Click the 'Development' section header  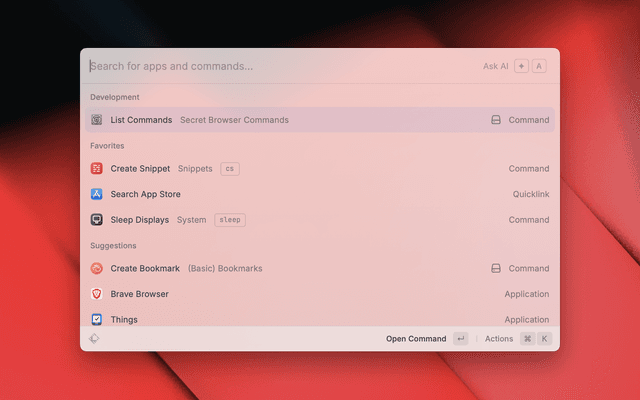click(115, 97)
